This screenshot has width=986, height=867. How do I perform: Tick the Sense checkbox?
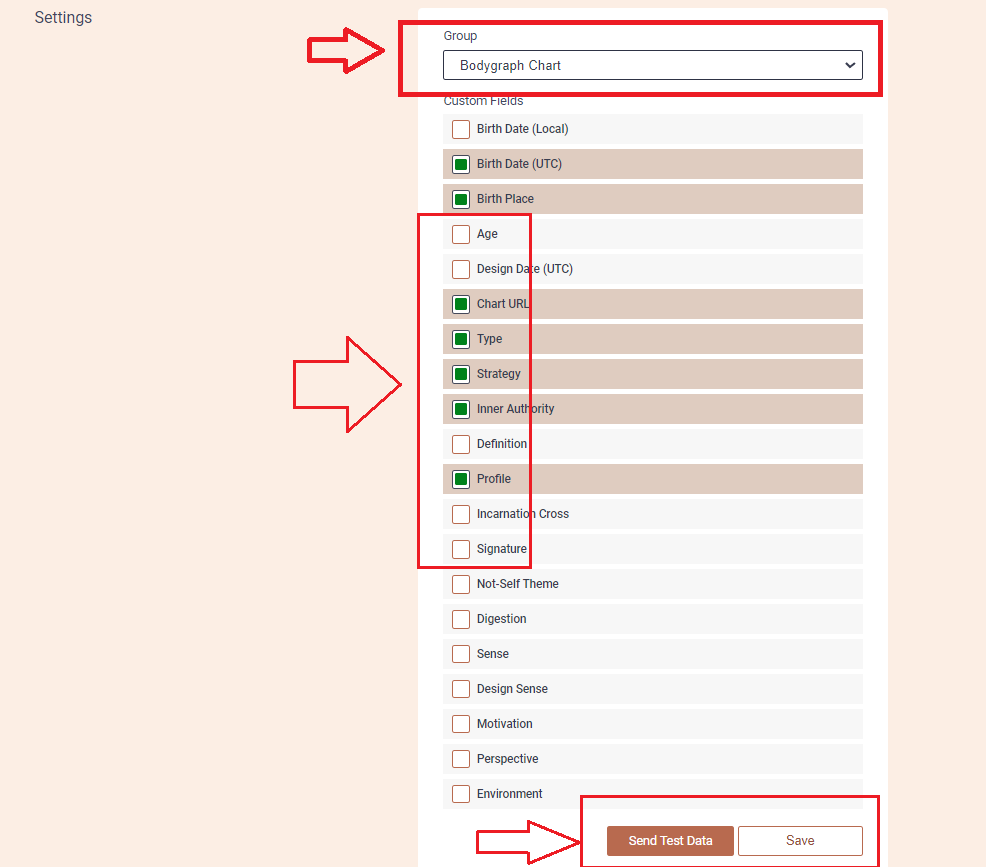coord(461,654)
